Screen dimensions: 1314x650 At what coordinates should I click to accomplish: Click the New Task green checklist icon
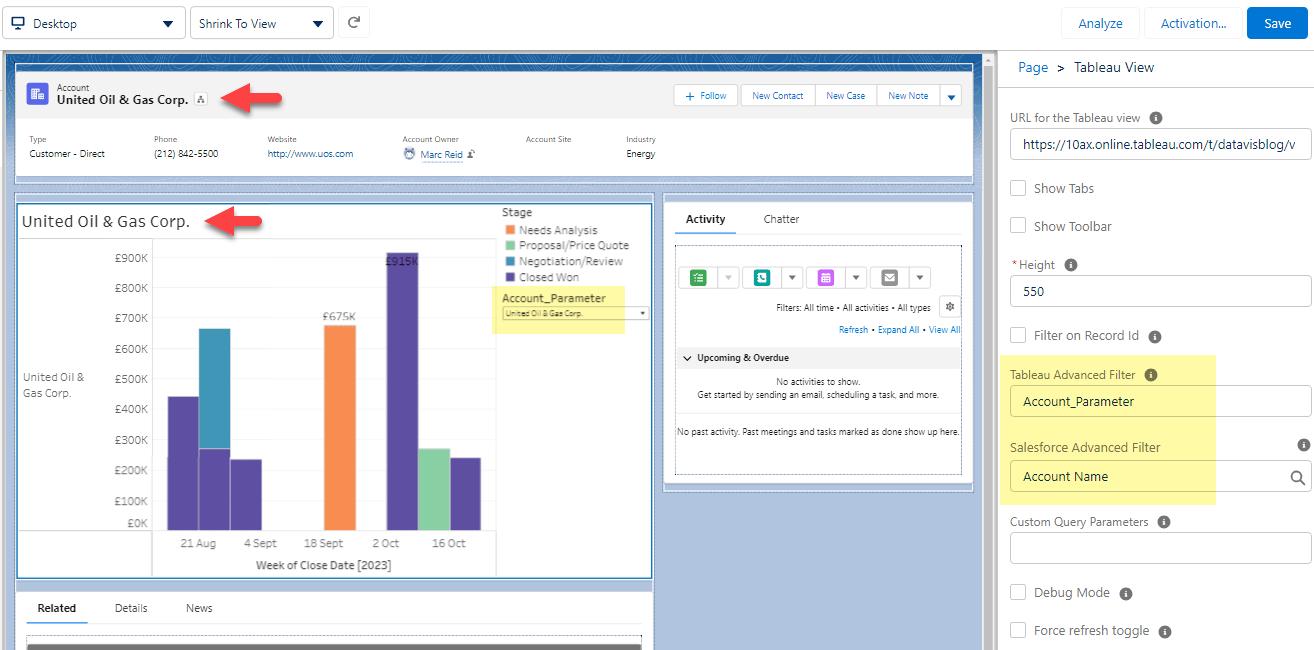pos(698,278)
